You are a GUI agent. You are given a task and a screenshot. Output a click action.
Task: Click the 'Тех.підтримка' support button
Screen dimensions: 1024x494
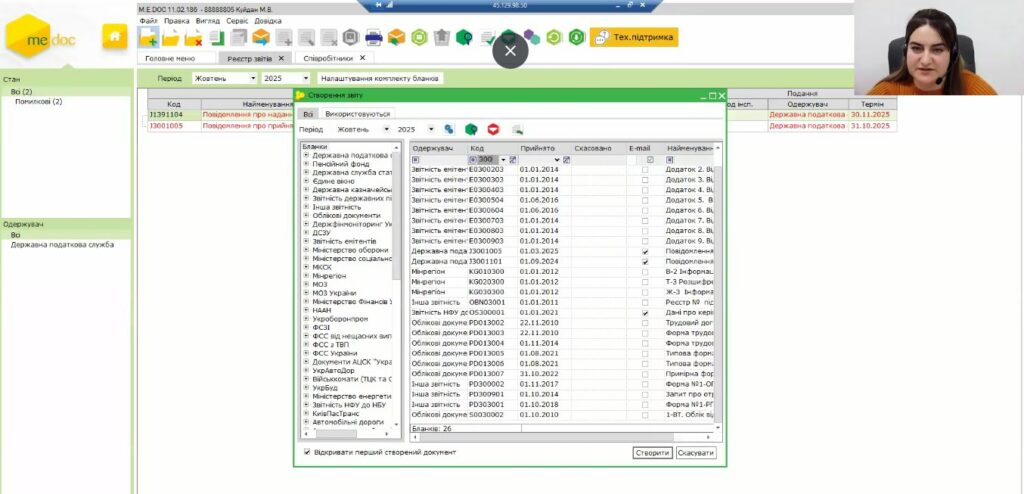pyautogui.click(x=634, y=37)
